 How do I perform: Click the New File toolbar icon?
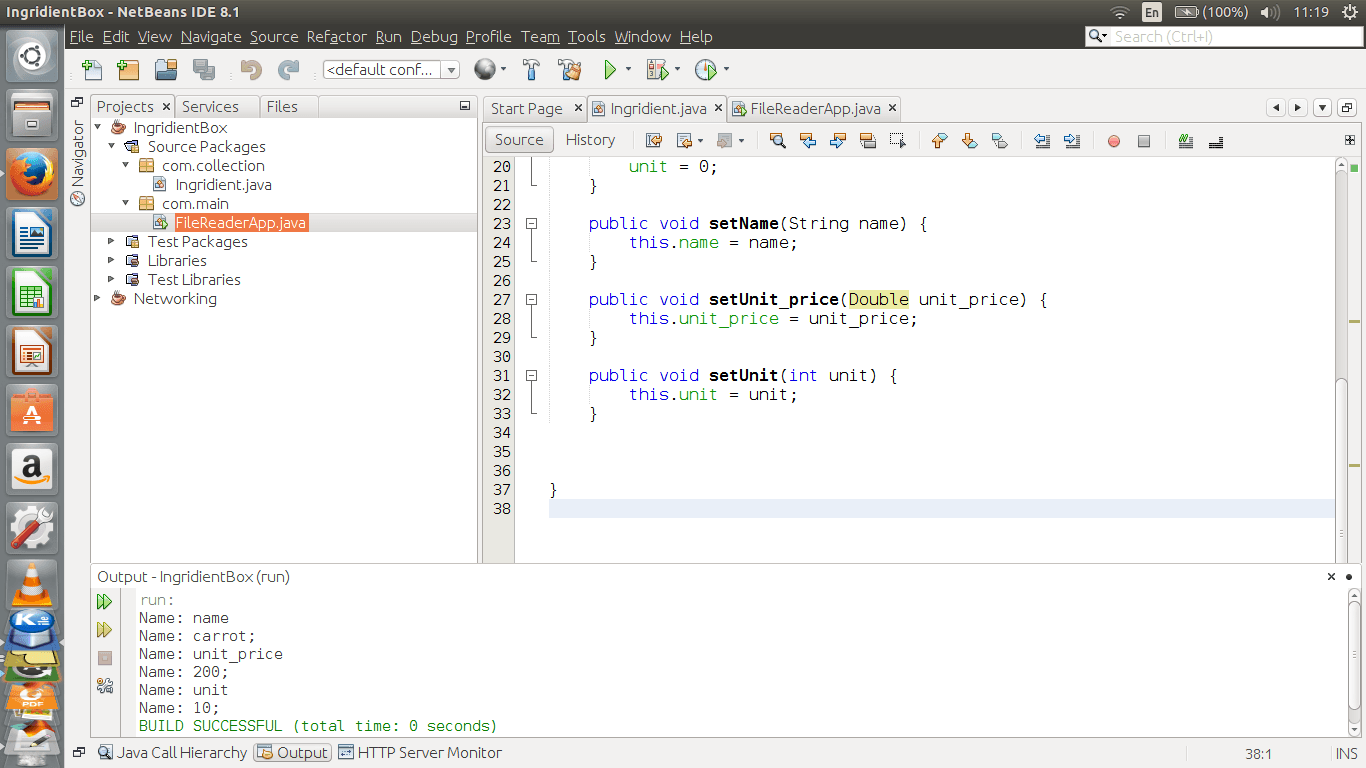[x=92, y=70]
